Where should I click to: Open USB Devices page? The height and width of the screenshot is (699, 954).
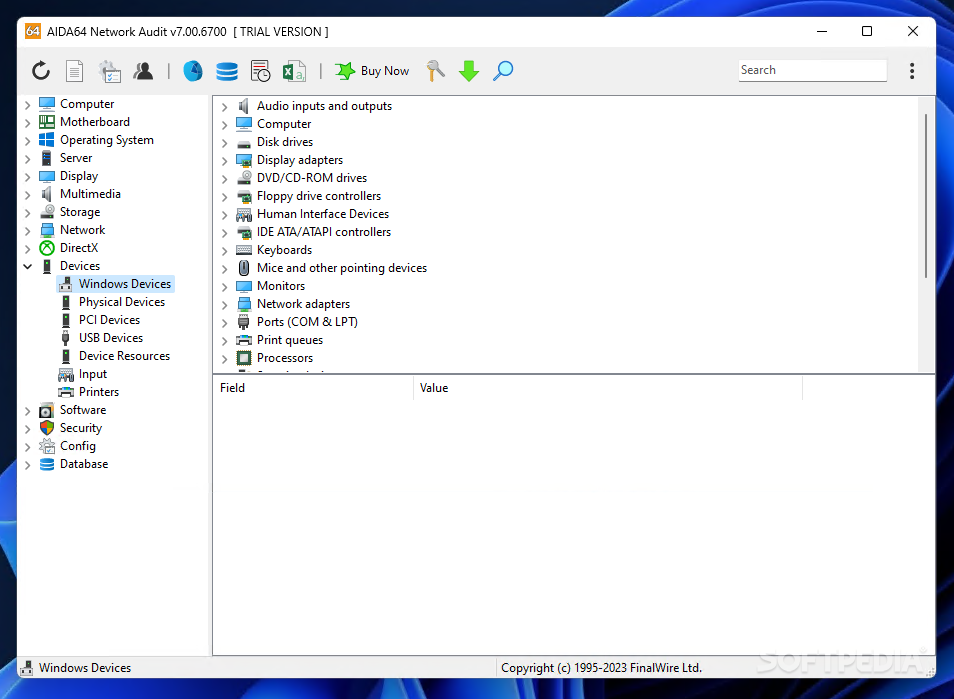pyautogui.click(x=111, y=338)
